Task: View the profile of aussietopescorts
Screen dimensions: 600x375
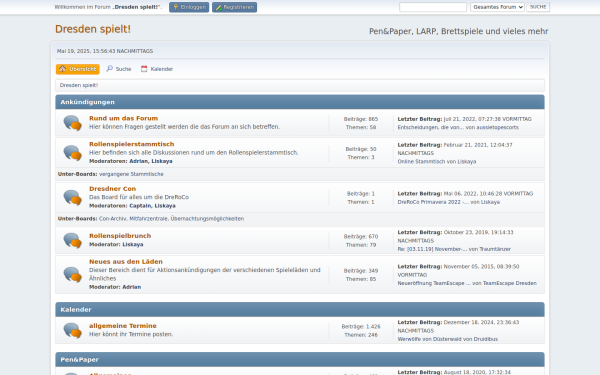Action: (497, 127)
